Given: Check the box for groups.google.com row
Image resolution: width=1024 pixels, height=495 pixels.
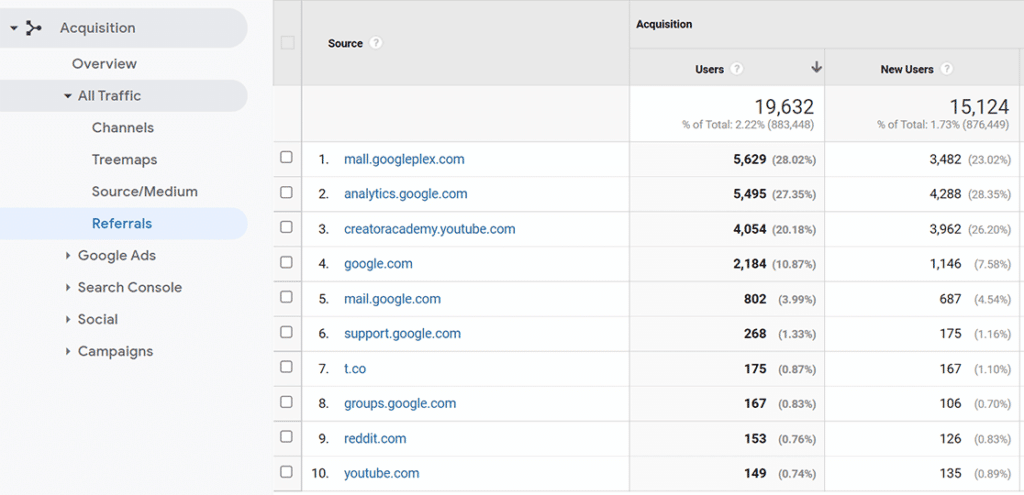Looking at the screenshot, I should 286,402.
